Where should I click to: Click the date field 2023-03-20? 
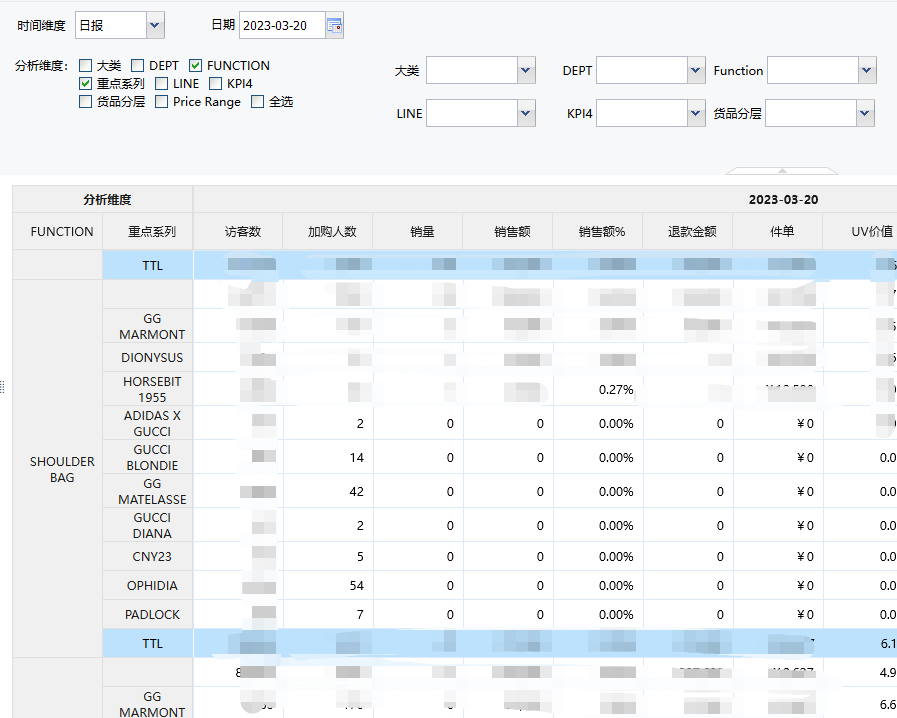pos(283,25)
